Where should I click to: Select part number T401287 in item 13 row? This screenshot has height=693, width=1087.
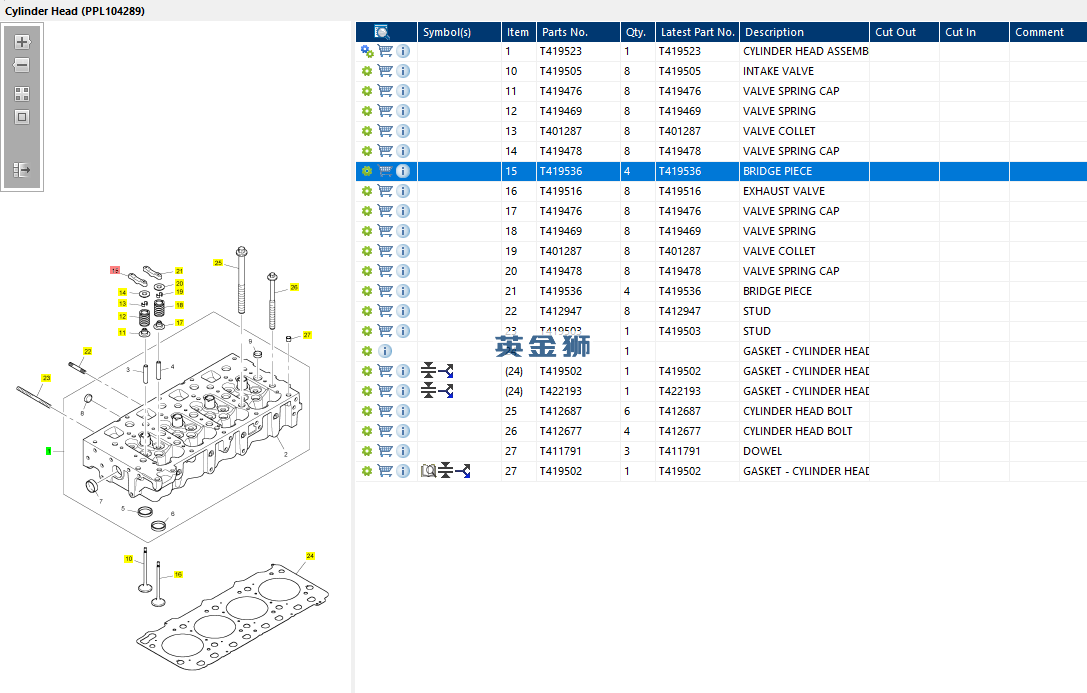(x=561, y=131)
